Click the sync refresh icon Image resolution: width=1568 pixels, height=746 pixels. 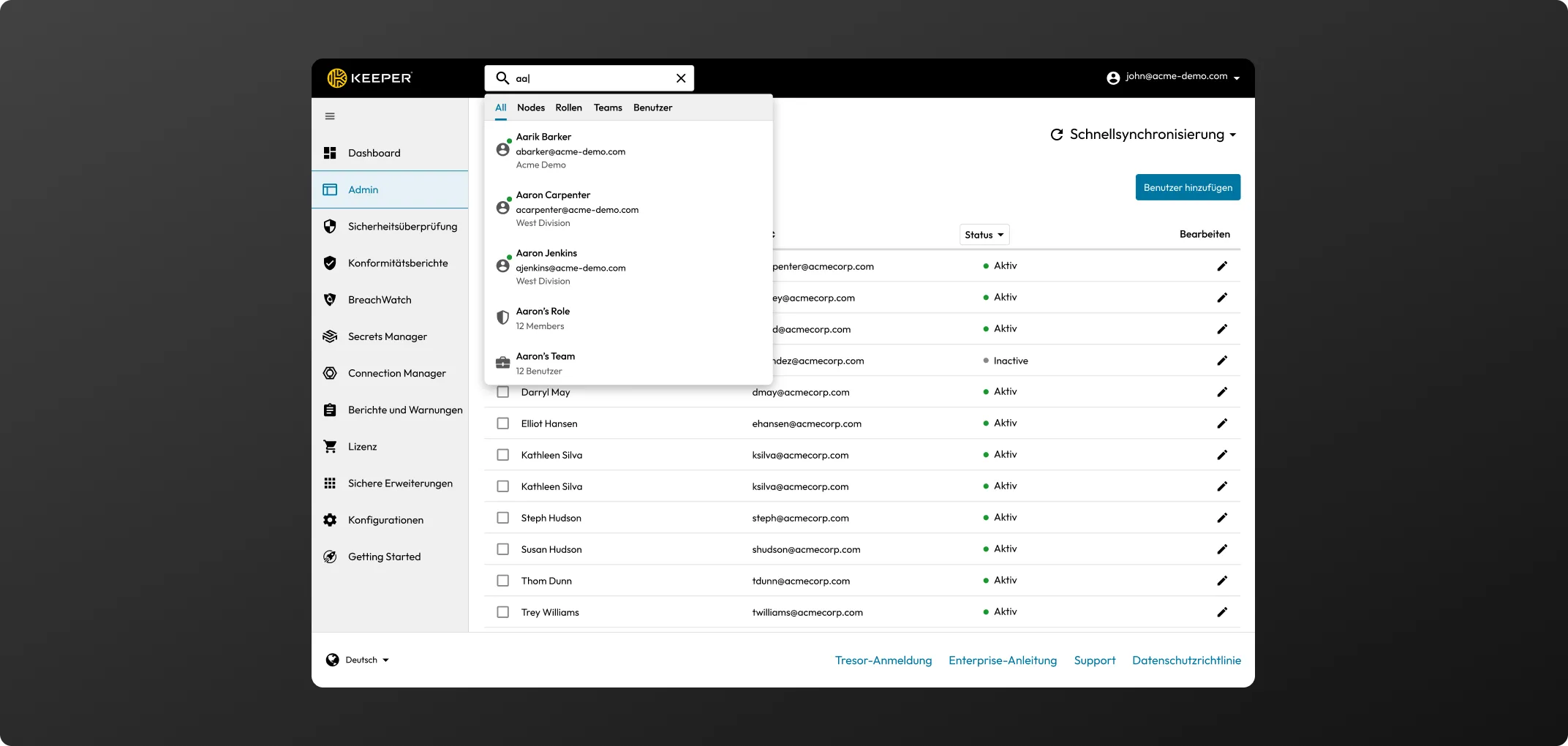(x=1057, y=135)
